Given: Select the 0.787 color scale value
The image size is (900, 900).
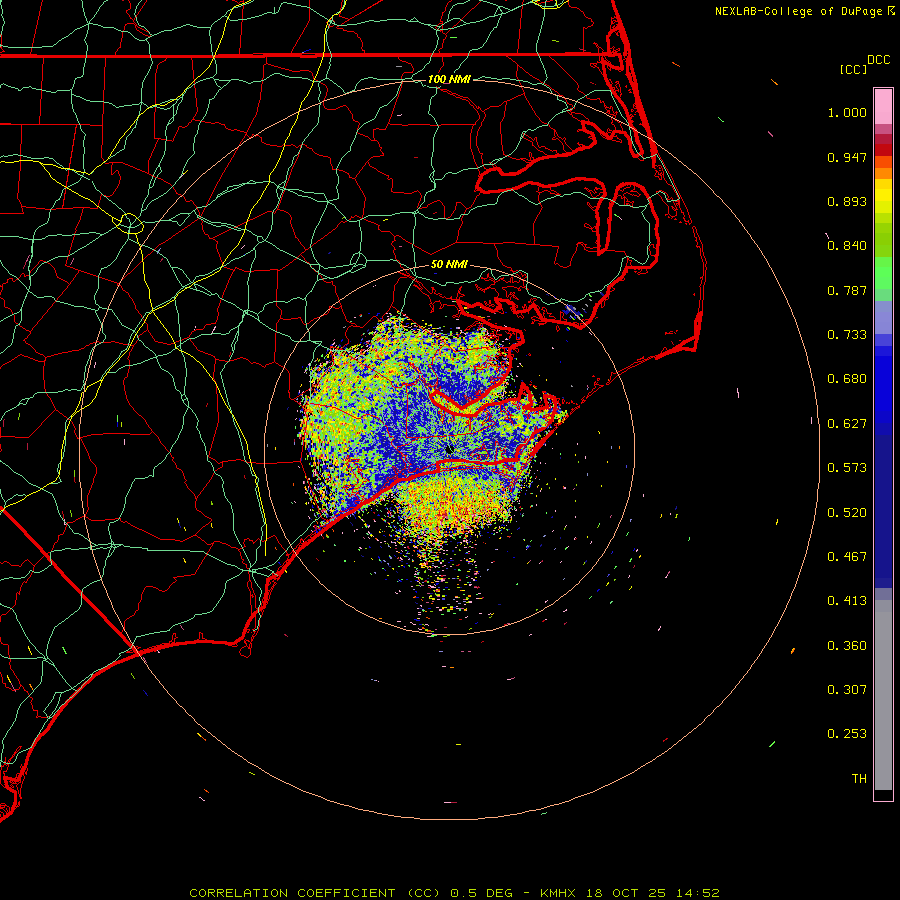Looking at the screenshot, I should click(x=847, y=290).
